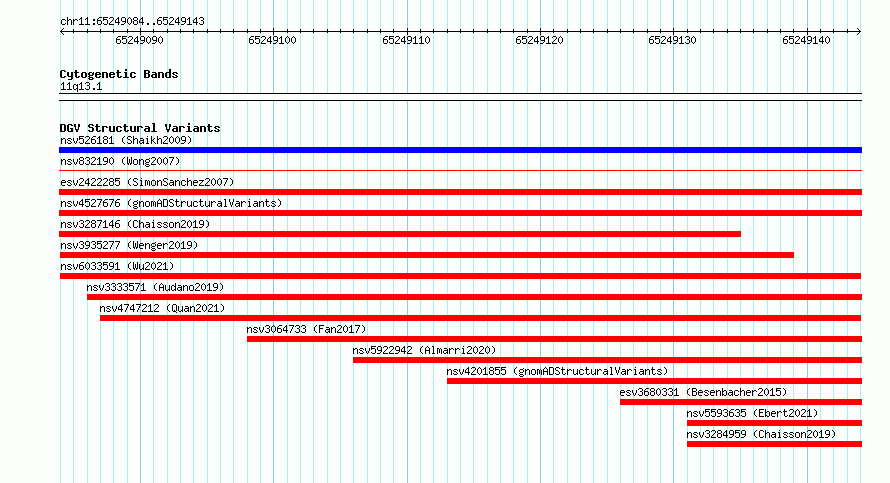This screenshot has height=483, width=890.
Task: Click the esv2422285 (SimonSanchez2007) label
Action: tap(147, 182)
